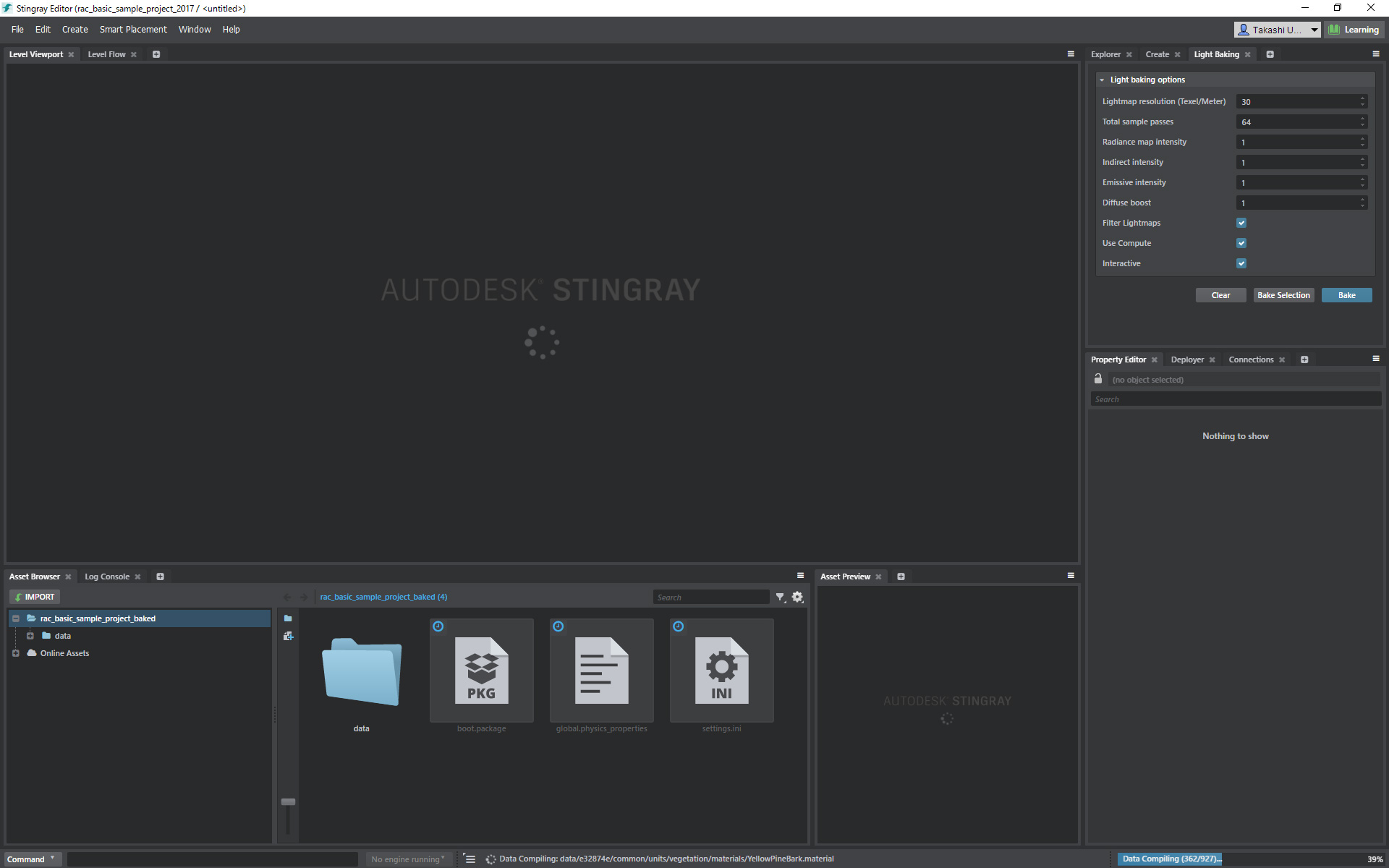Click the asset filter funnel icon
This screenshot has height=868, width=1389.
click(781, 597)
